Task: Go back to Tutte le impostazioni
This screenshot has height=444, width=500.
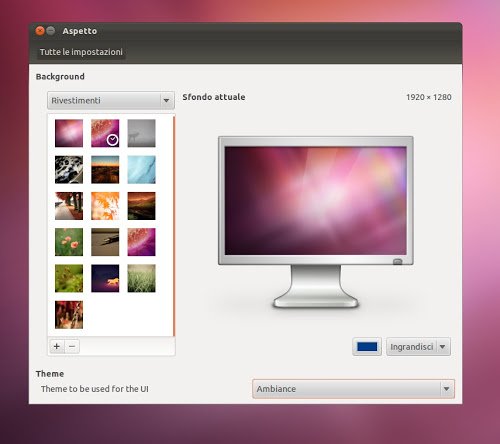Action: coord(81,52)
